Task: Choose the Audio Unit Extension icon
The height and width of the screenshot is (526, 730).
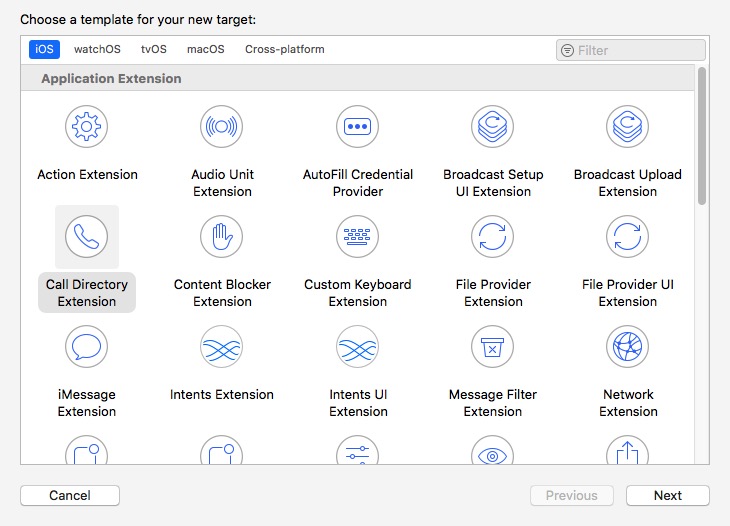Action: (222, 126)
